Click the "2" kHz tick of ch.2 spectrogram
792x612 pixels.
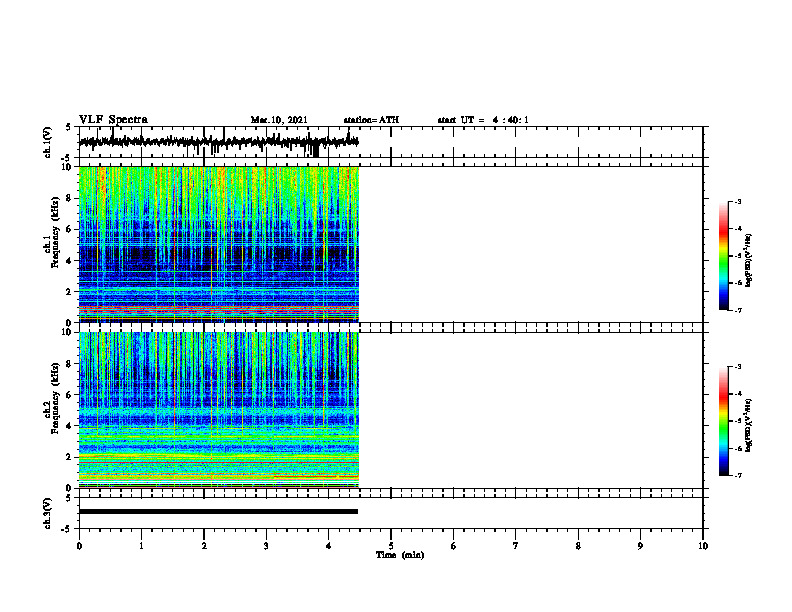click(70, 457)
